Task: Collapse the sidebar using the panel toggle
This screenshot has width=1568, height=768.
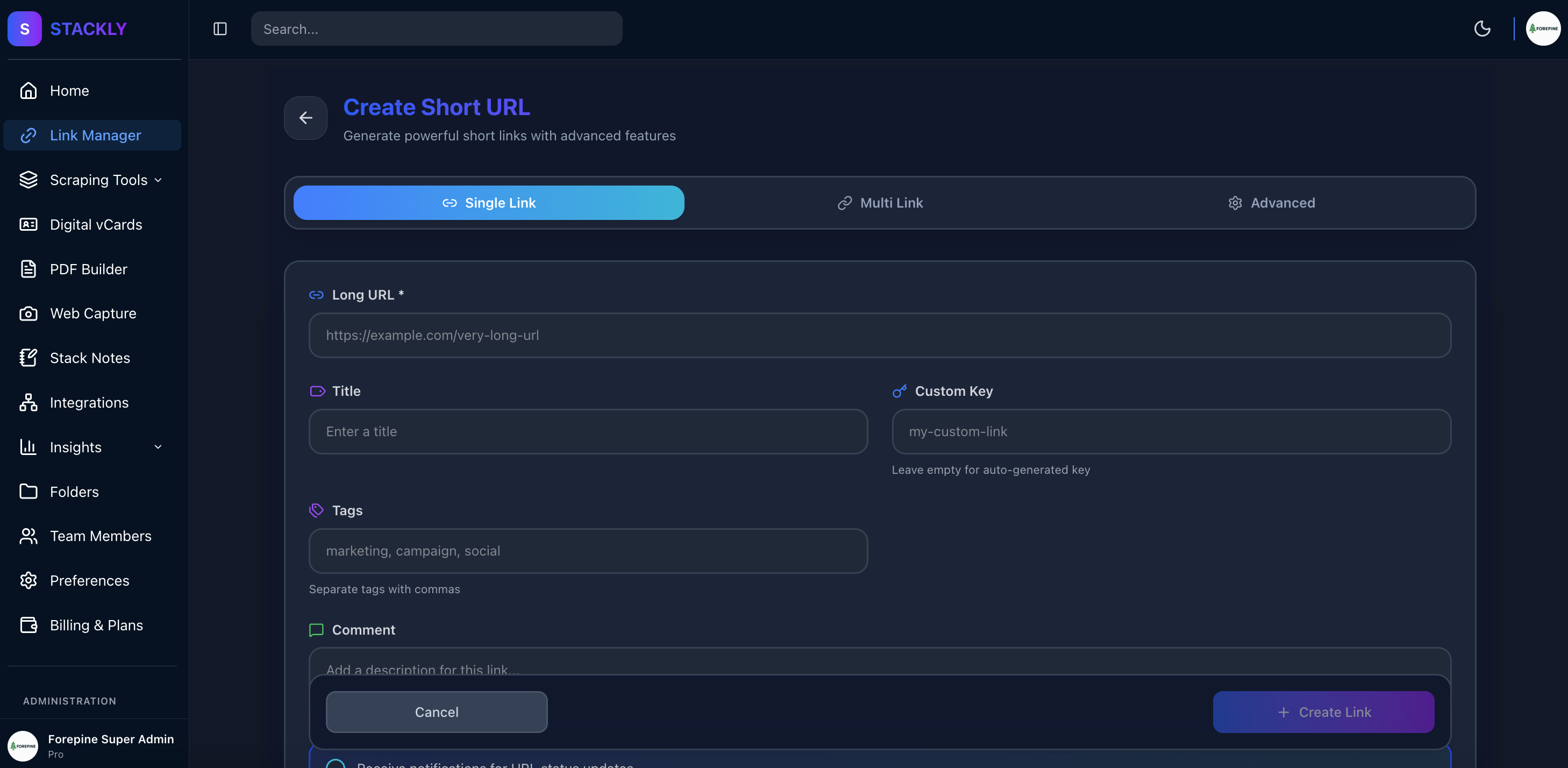Action: point(219,29)
